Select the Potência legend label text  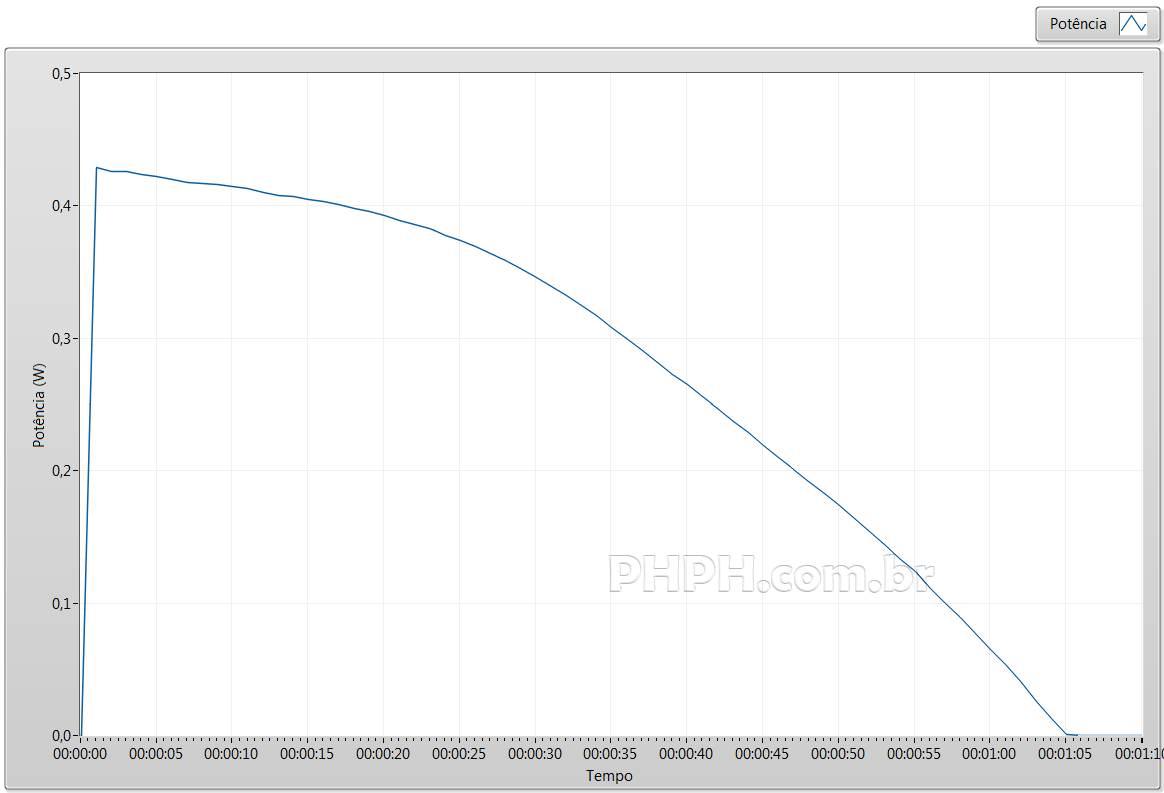coord(1077,24)
